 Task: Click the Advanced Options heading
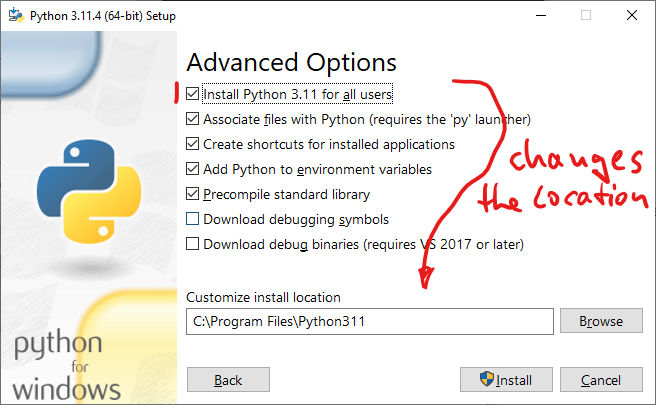(x=291, y=62)
